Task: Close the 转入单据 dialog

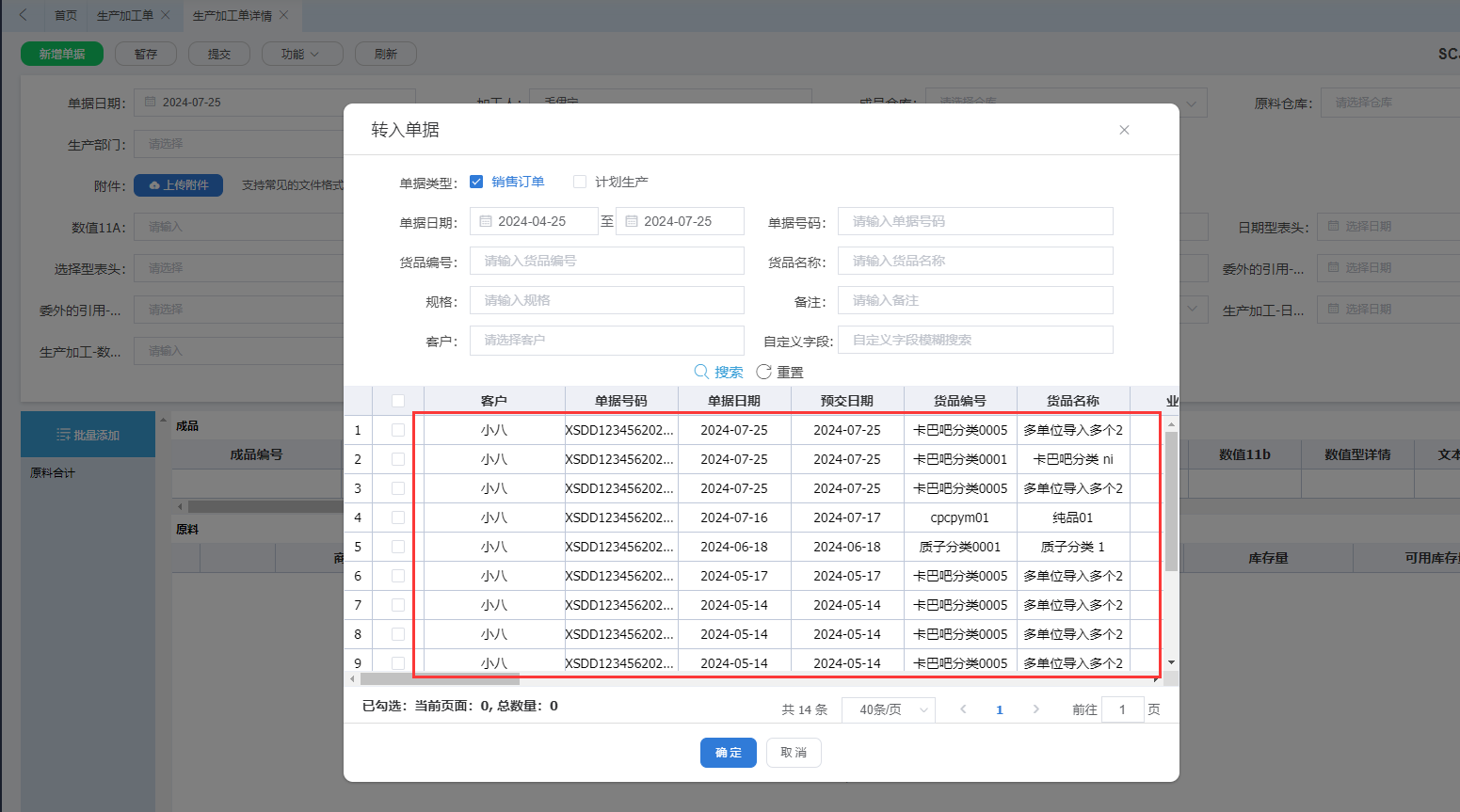Action: (x=1124, y=130)
